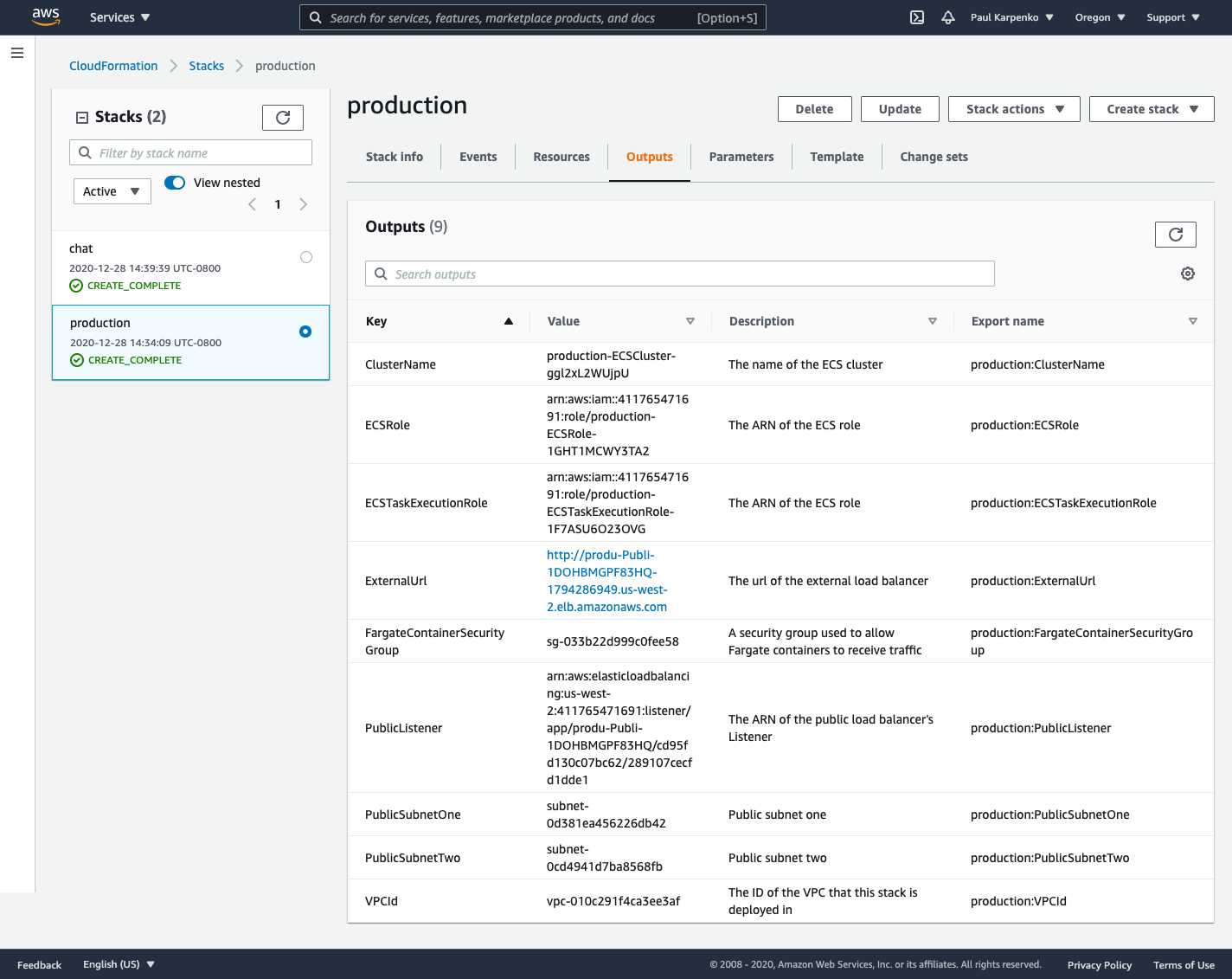This screenshot has height=979, width=1232.
Task: Click the production:ECSRole export name
Action: pos(1024,425)
